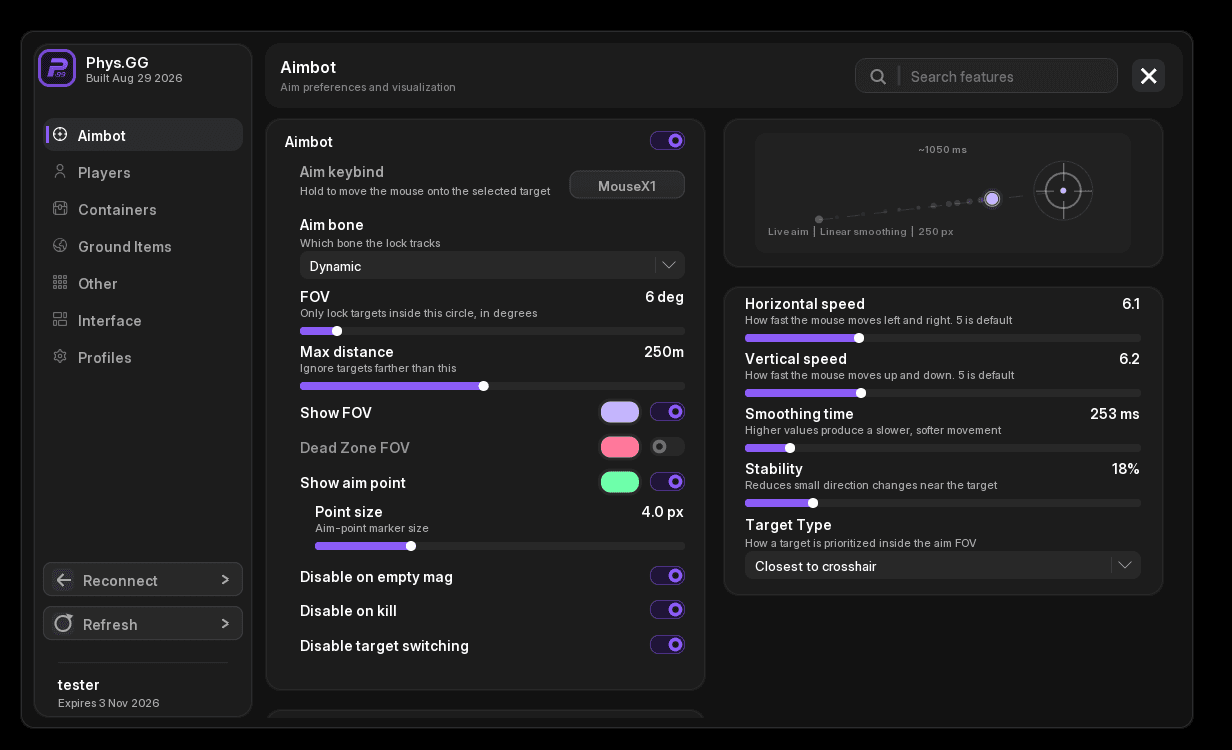Click the "tester" username text
Viewport: 1232px width, 750px height.
79,685
